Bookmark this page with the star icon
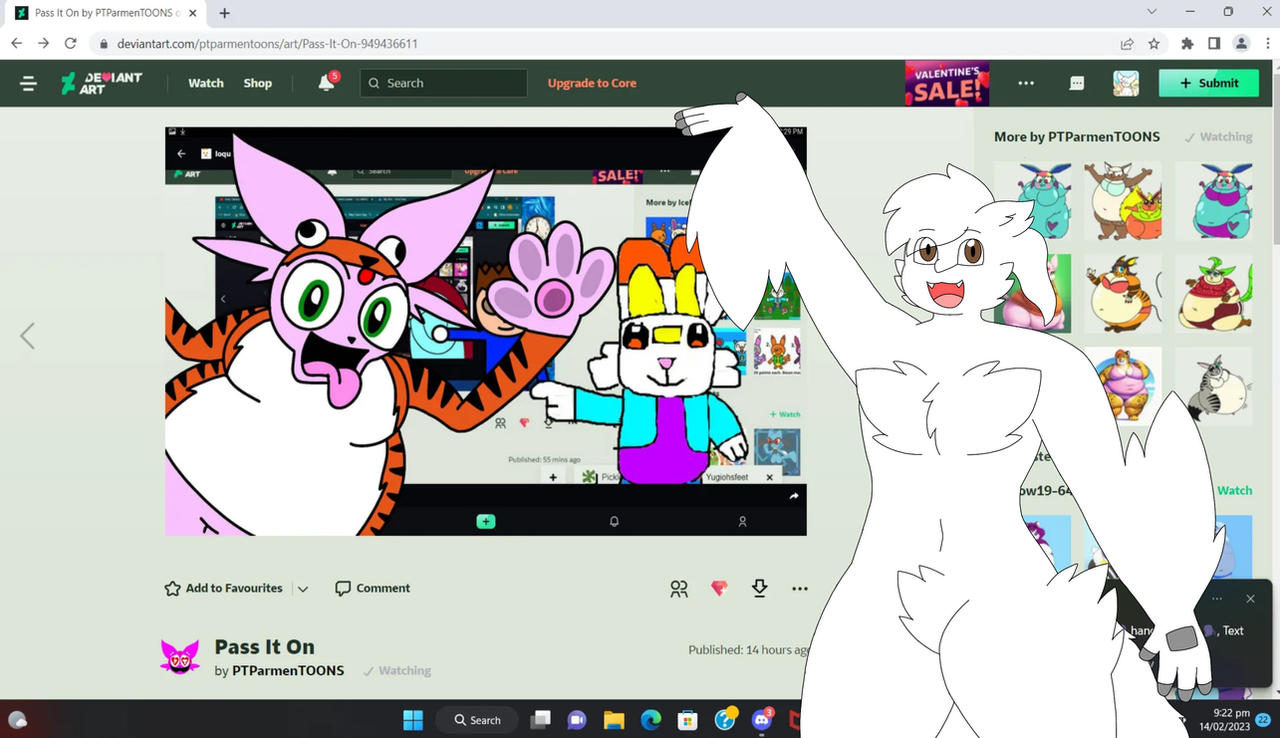 tap(1154, 44)
